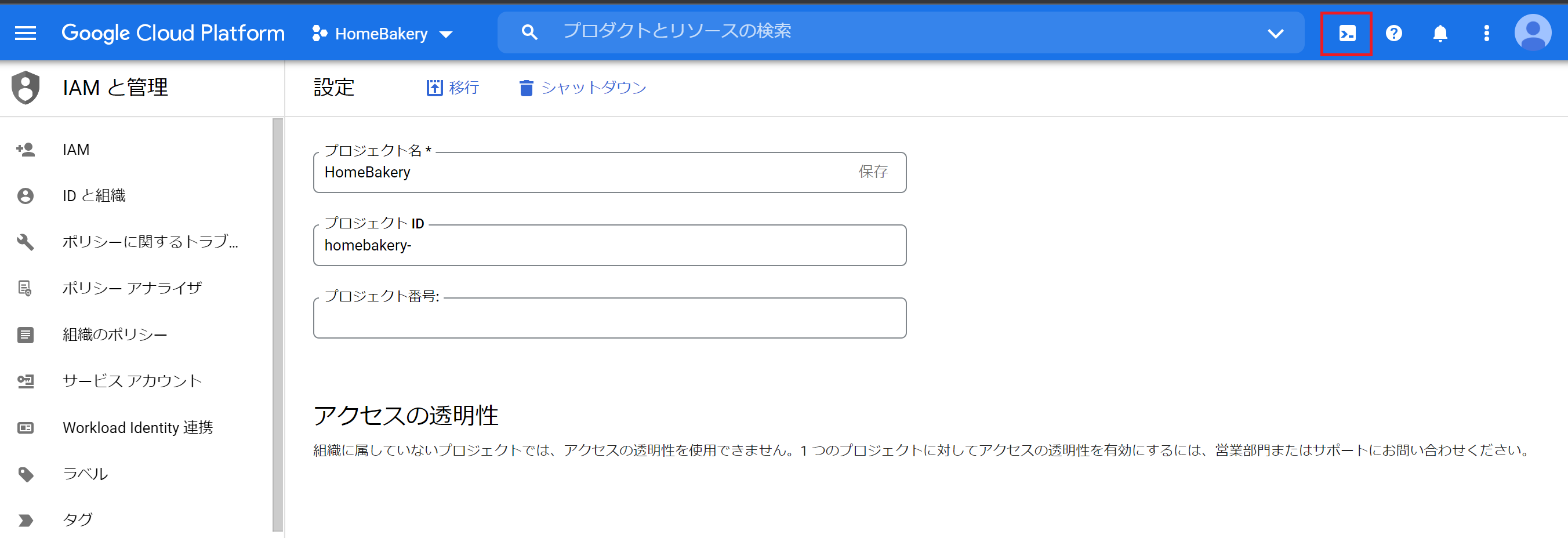Go to Workload Identity 連携
The width and height of the screenshot is (1568, 538).
pyautogui.click(x=137, y=428)
